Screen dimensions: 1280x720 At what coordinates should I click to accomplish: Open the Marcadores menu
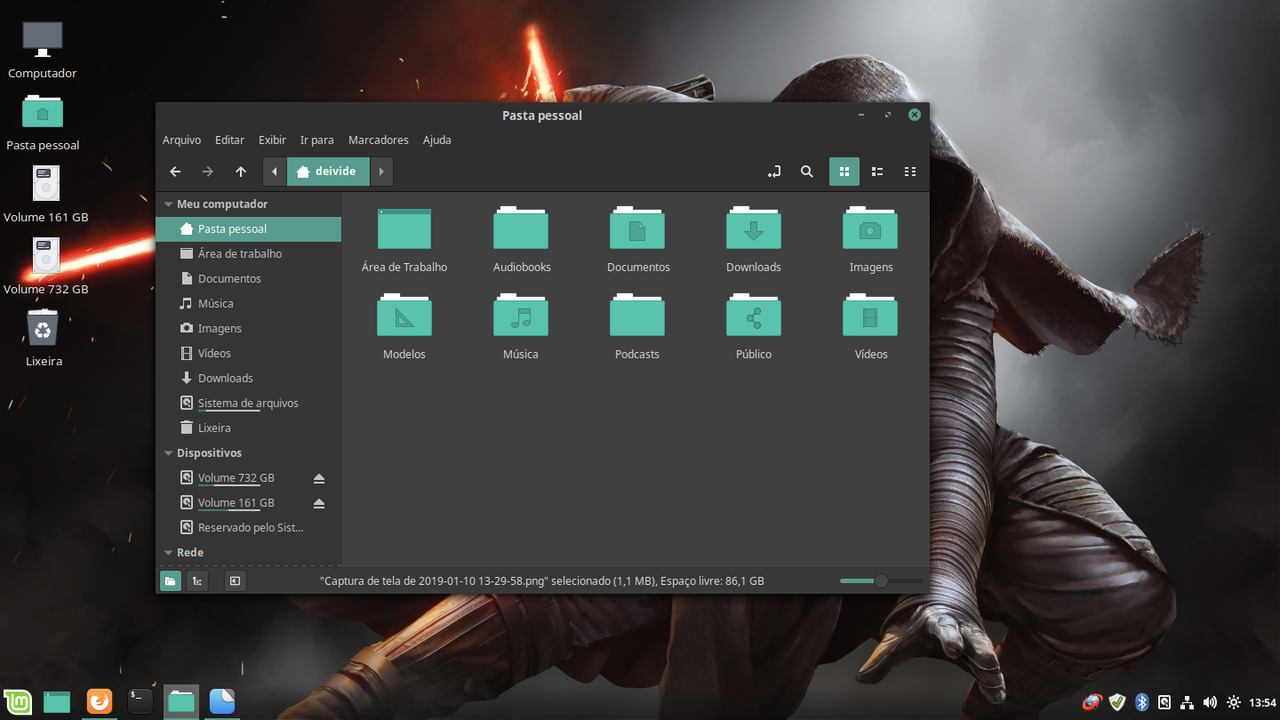[x=378, y=140]
